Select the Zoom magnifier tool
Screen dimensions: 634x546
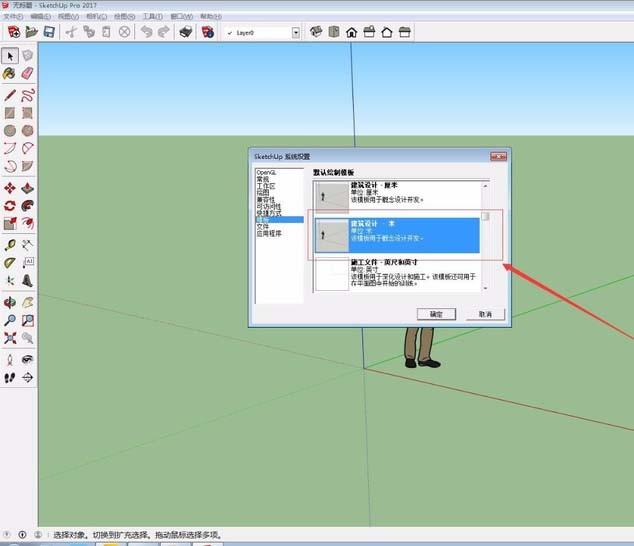(x=9, y=321)
